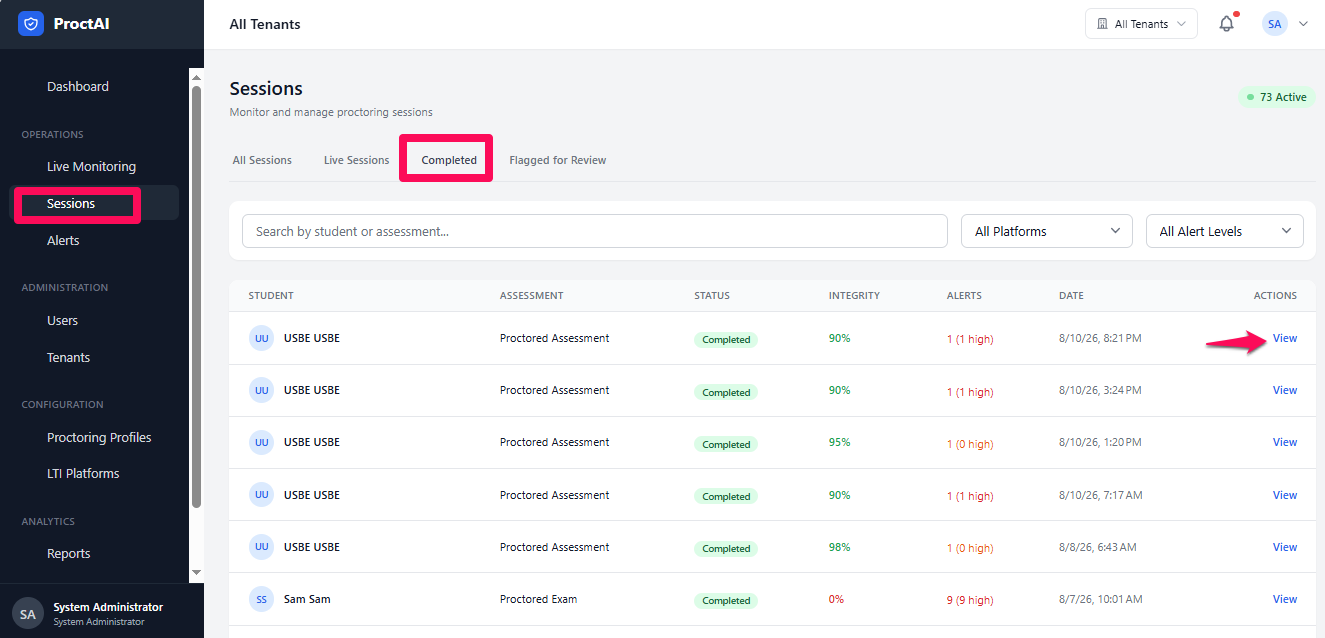
Task: Click the ASSESSMENT column header
Action: pos(532,296)
